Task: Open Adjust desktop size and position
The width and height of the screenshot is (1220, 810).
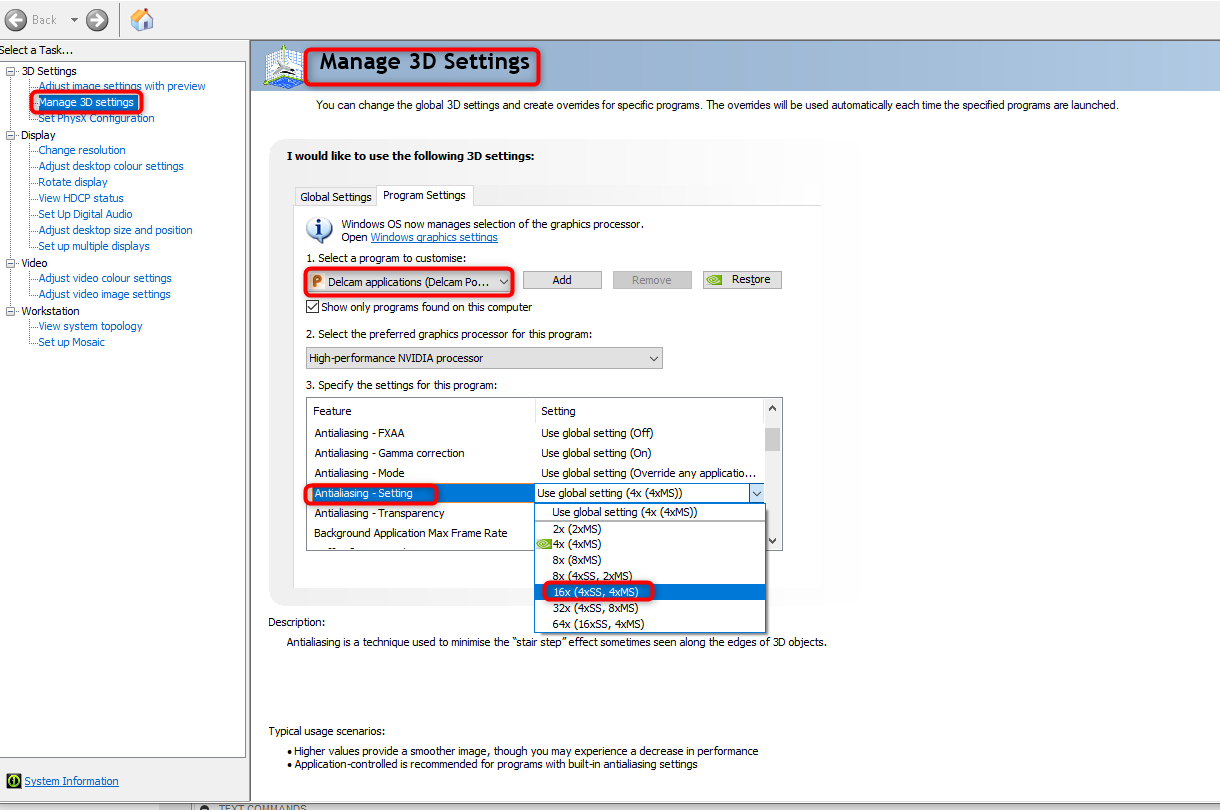Action: pyautogui.click(x=115, y=230)
